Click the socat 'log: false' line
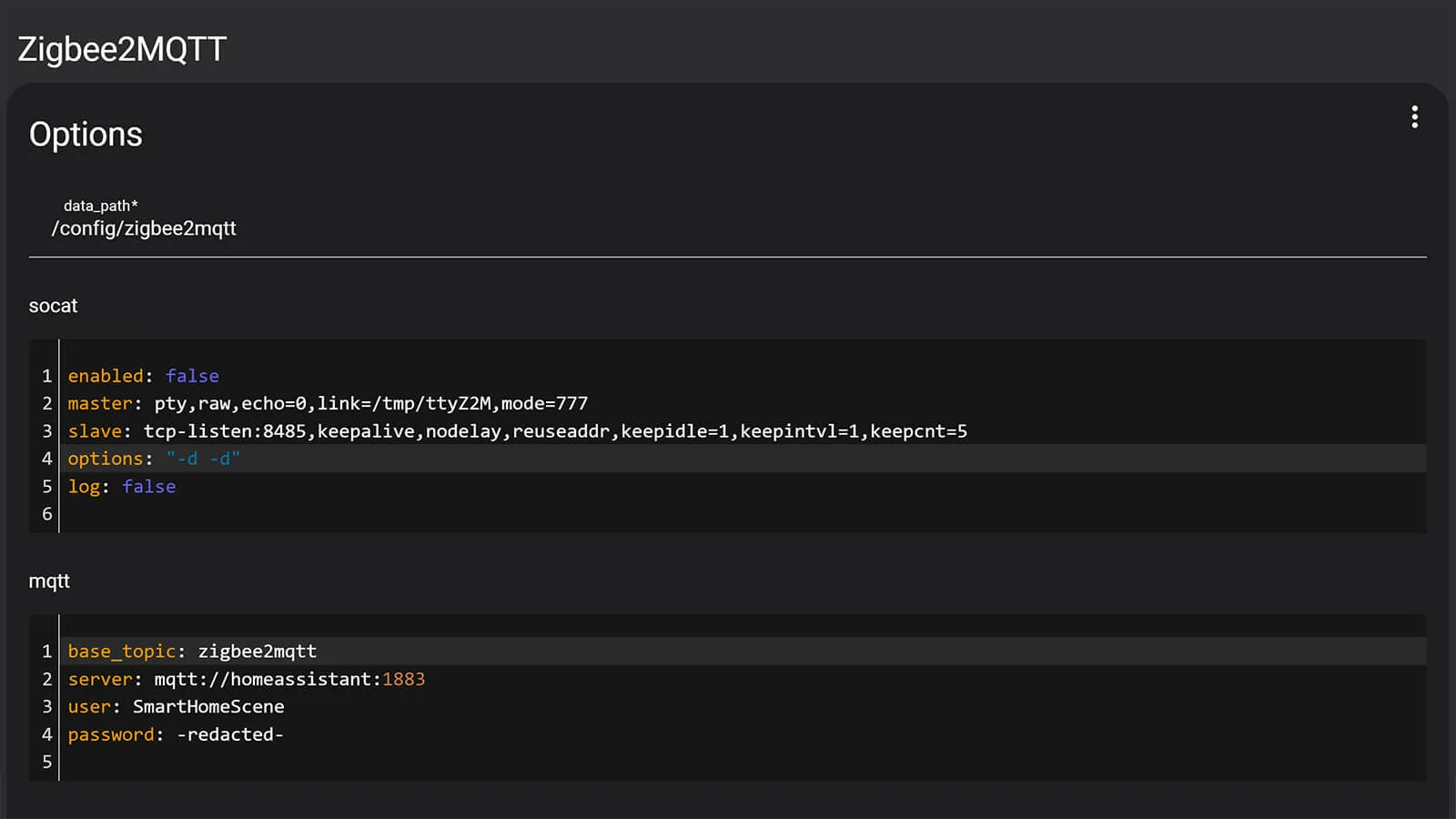 (122, 487)
